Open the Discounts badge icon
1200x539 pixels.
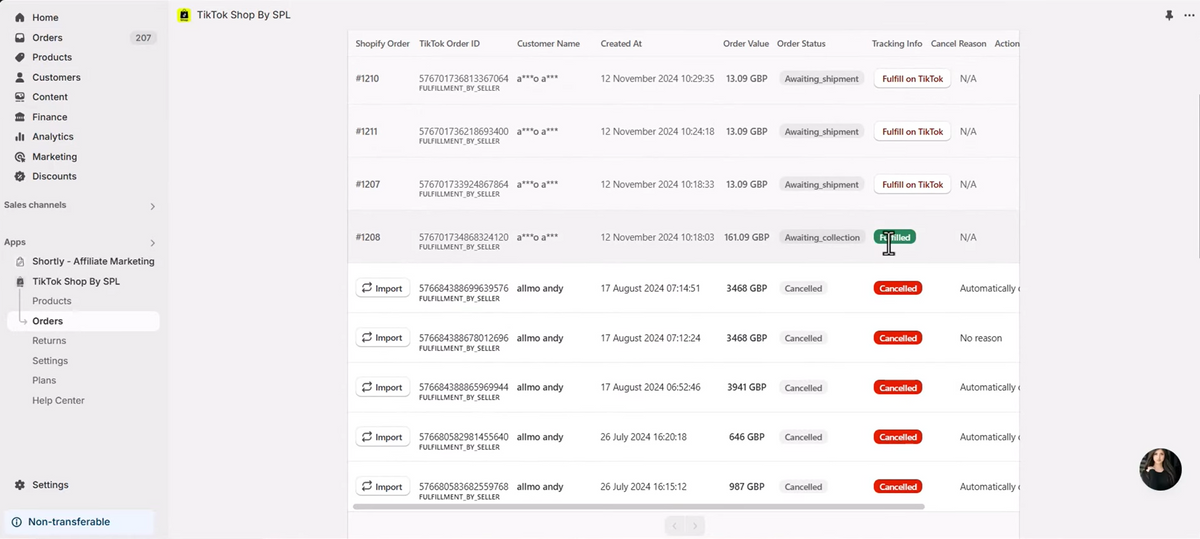coord(20,176)
